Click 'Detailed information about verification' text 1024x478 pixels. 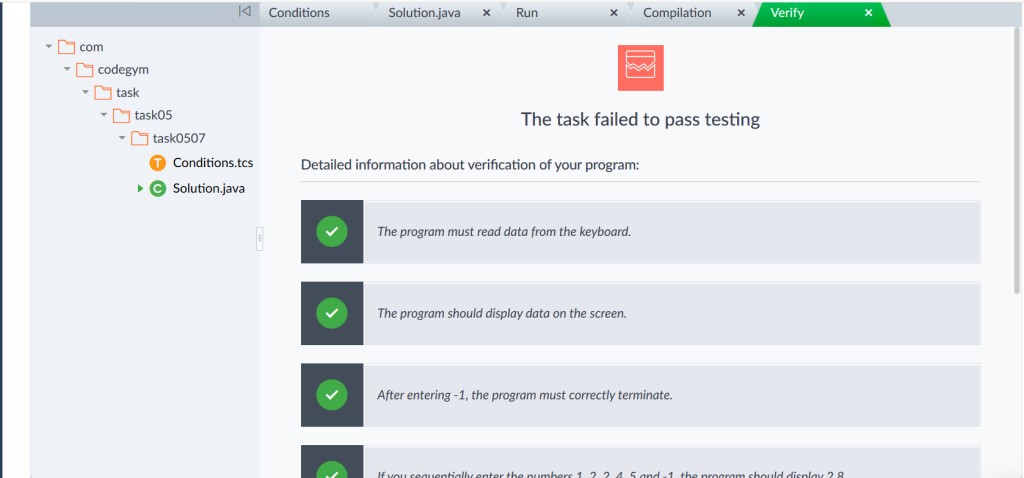[x=470, y=165]
